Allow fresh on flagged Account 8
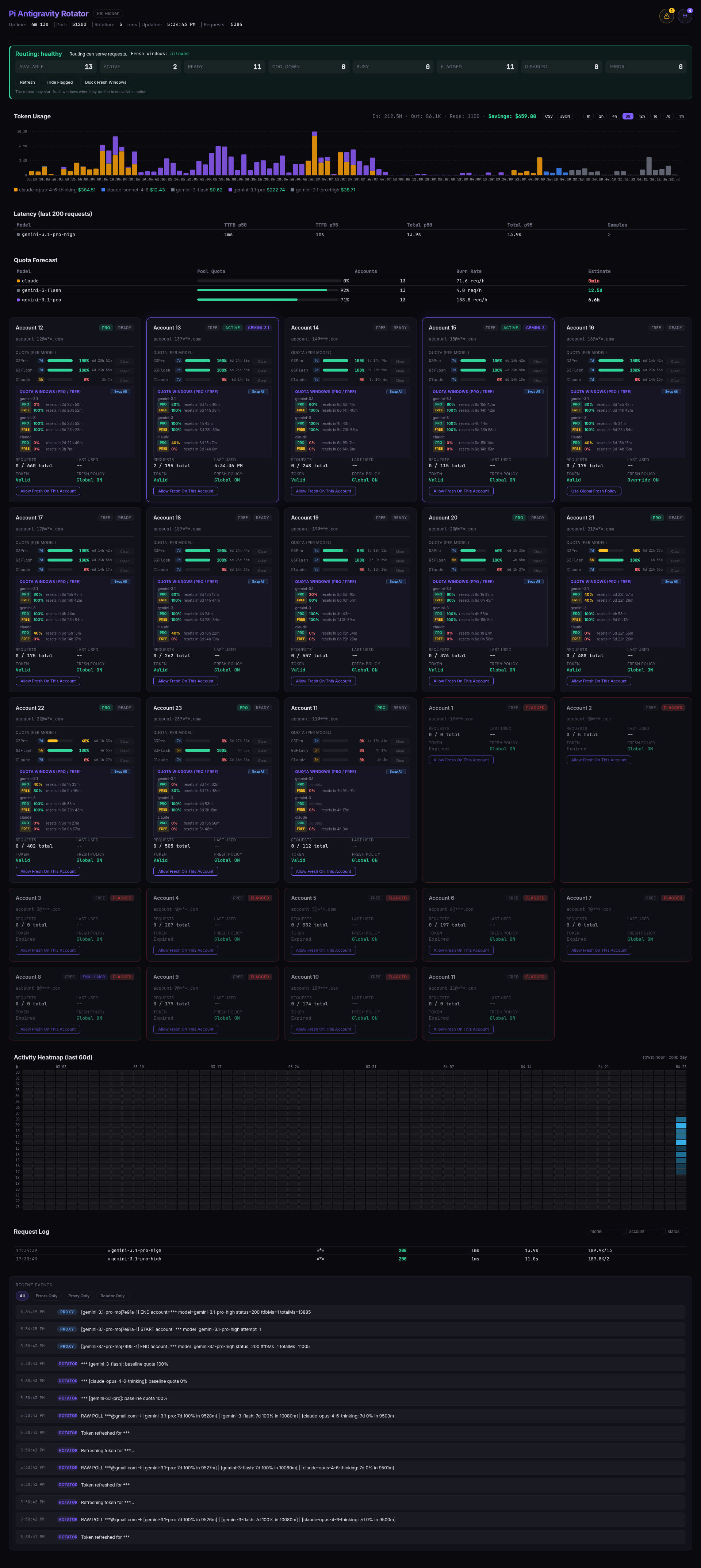Image resolution: width=701 pixels, height=1568 pixels. 48,1029
